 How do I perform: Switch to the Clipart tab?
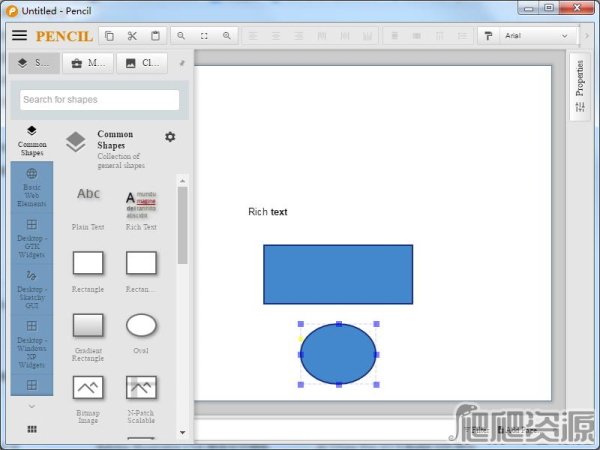[x=141, y=63]
